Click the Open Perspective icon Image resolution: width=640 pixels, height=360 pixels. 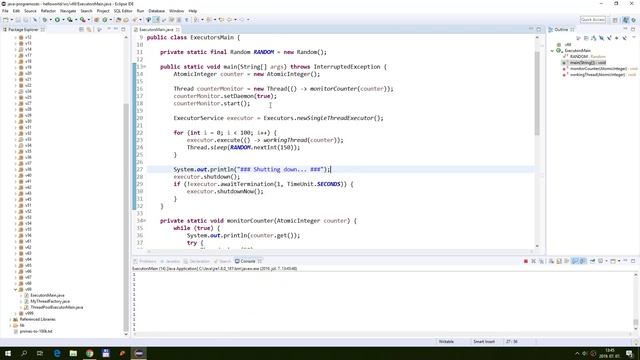615,20
